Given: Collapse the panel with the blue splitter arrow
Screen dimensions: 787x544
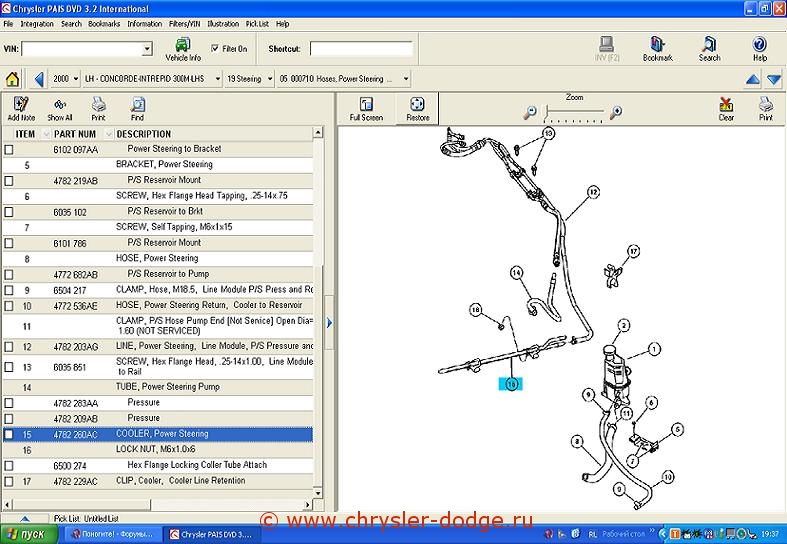Looking at the screenshot, I should pos(329,323).
